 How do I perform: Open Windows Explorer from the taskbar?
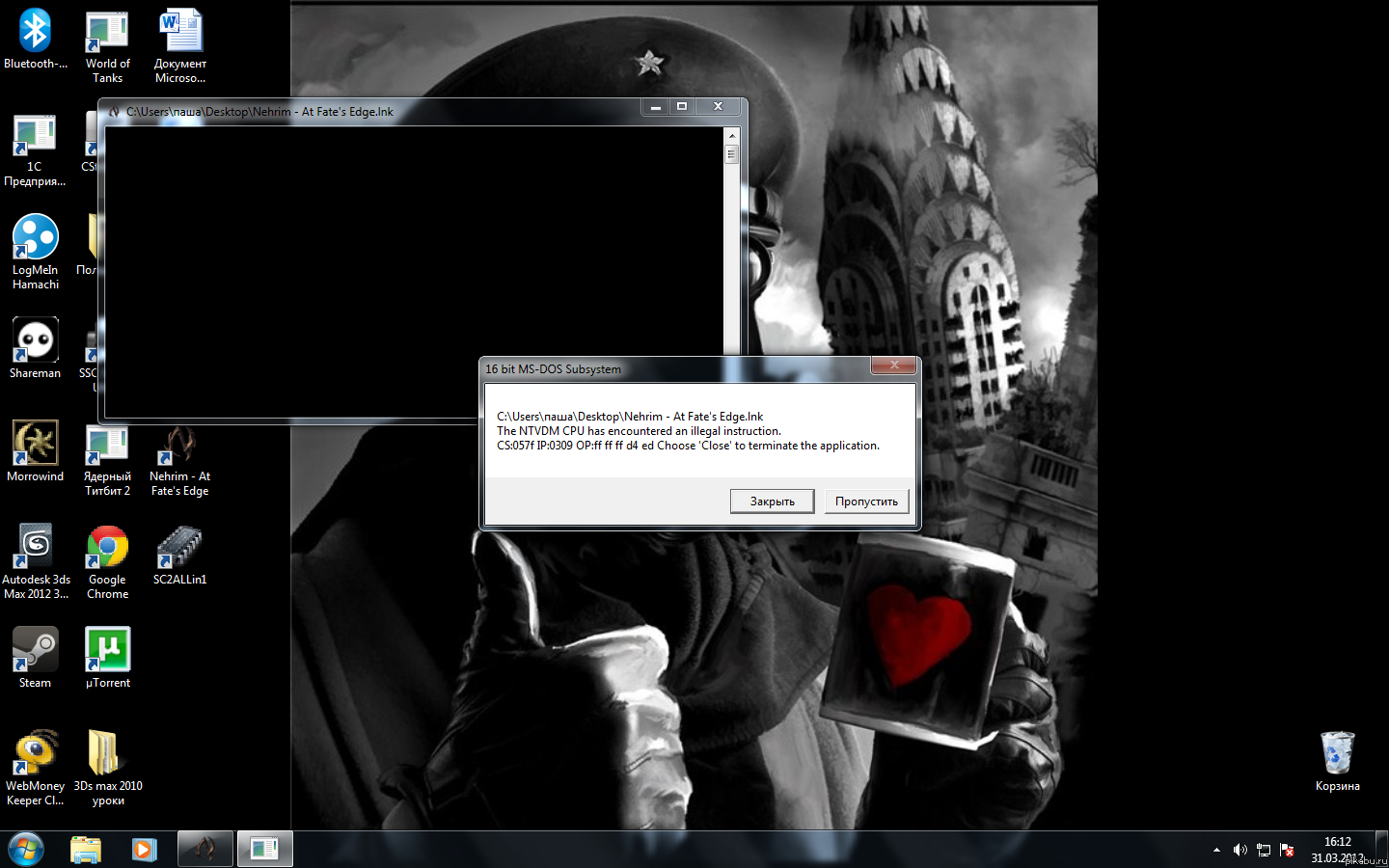pyautogui.click(x=86, y=850)
